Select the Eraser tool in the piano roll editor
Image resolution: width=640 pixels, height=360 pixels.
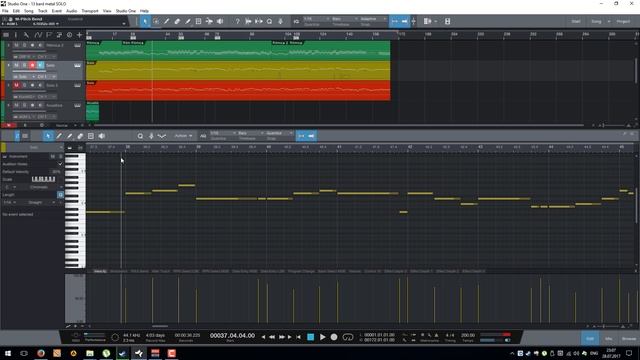point(80,136)
